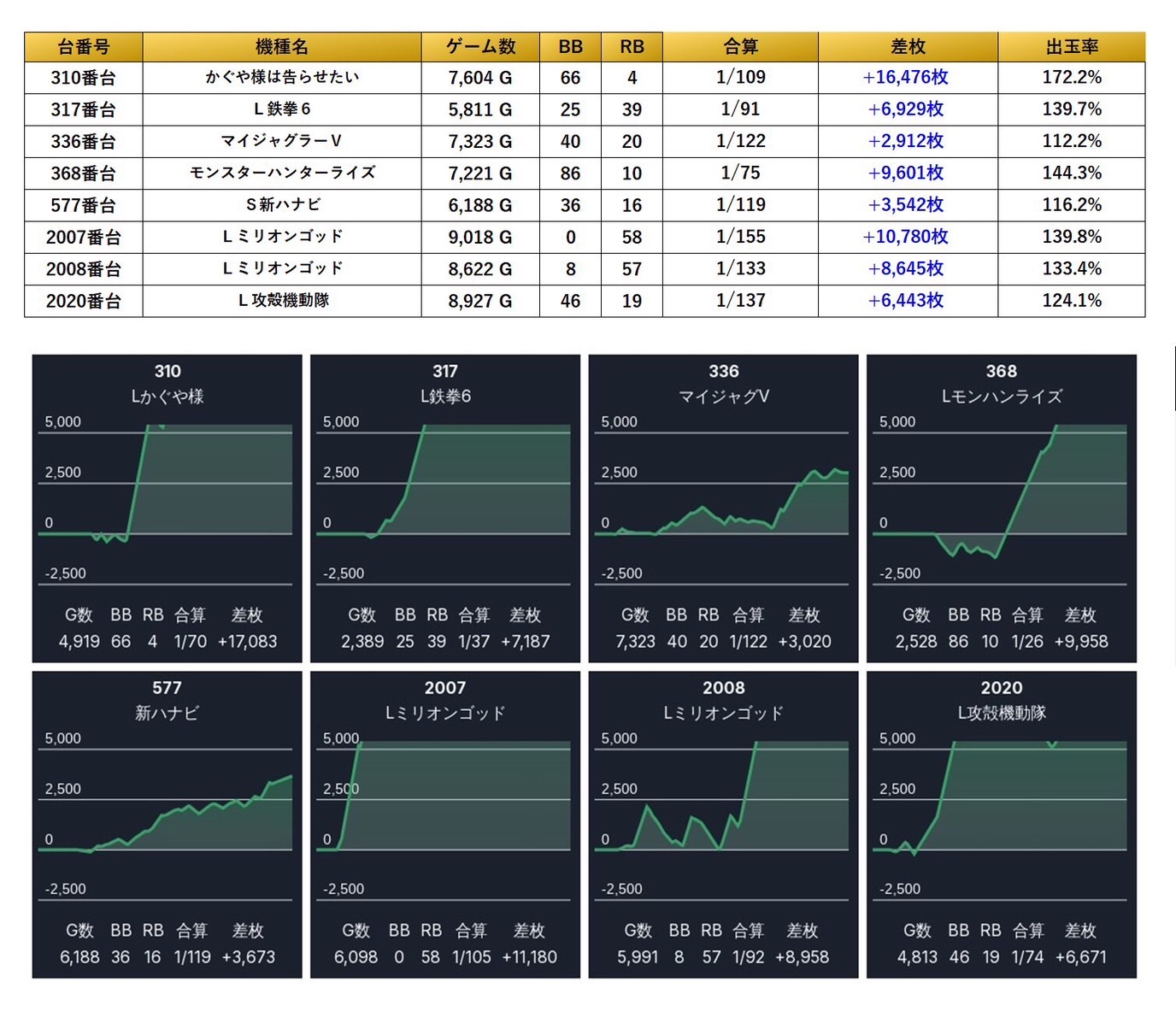
Task: Select the +7,187 value under graph 317
Action: coord(526,641)
